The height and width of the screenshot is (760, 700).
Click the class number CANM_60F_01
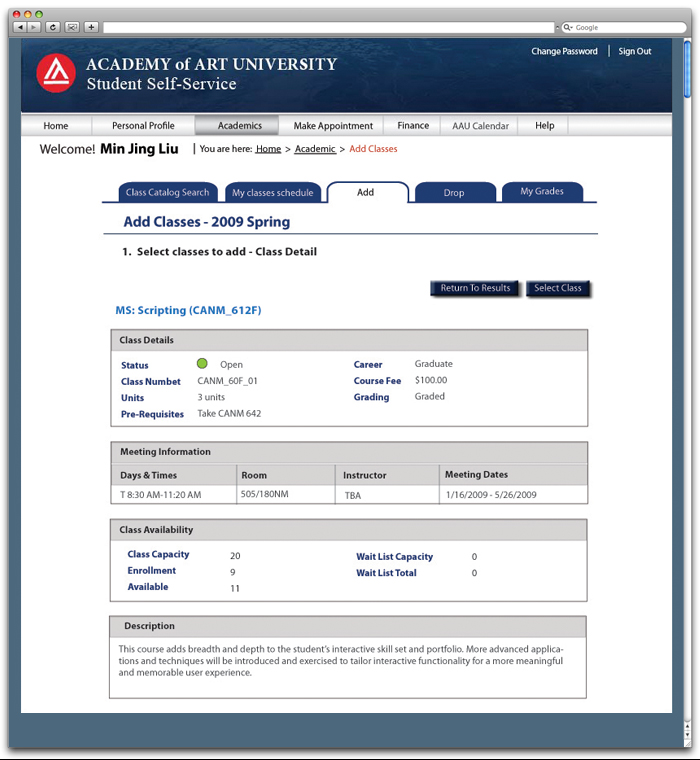pos(227,381)
